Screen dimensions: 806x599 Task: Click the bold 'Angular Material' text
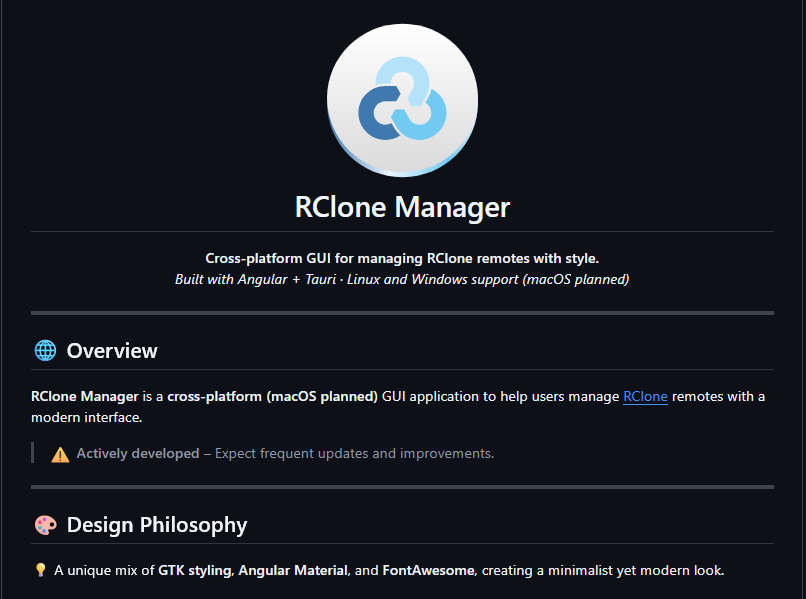click(293, 570)
